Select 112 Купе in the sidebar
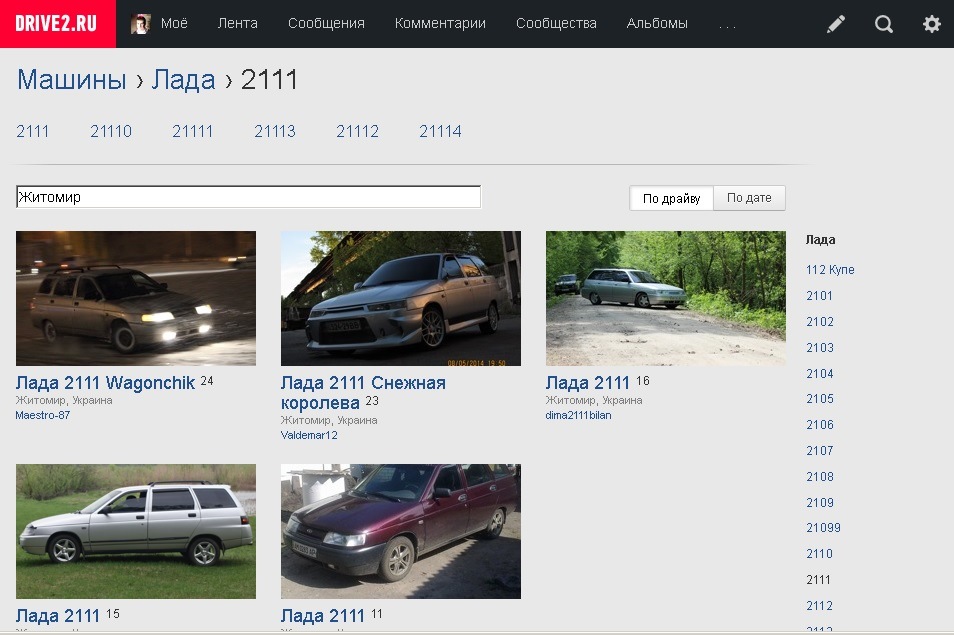 pos(830,269)
